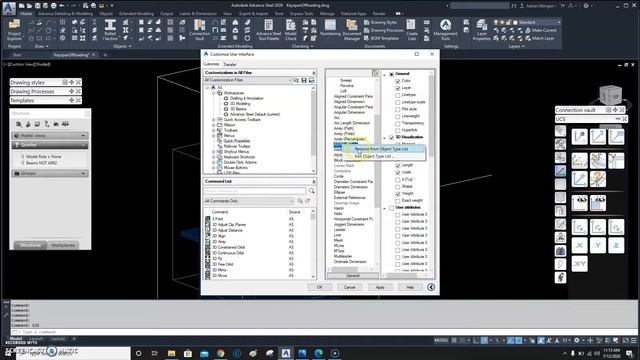This screenshot has width=640, height=360.
Task: Check the Hyperlink checkbox
Action: (x=398, y=130)
